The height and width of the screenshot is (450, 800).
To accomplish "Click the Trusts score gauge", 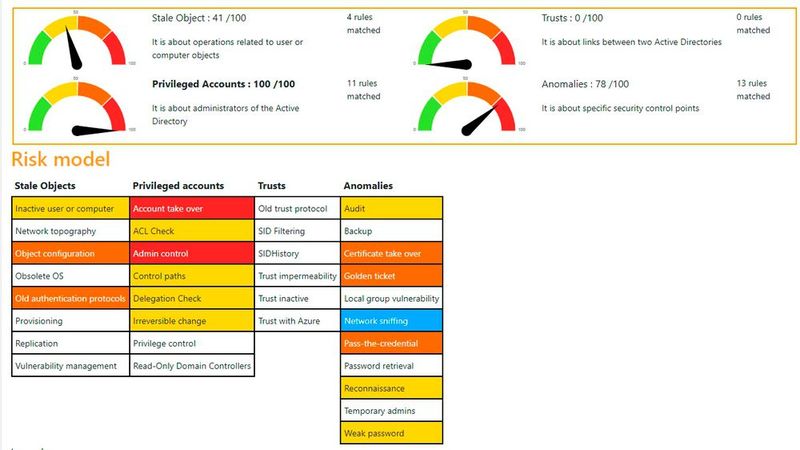I will (x=466, y=41).
